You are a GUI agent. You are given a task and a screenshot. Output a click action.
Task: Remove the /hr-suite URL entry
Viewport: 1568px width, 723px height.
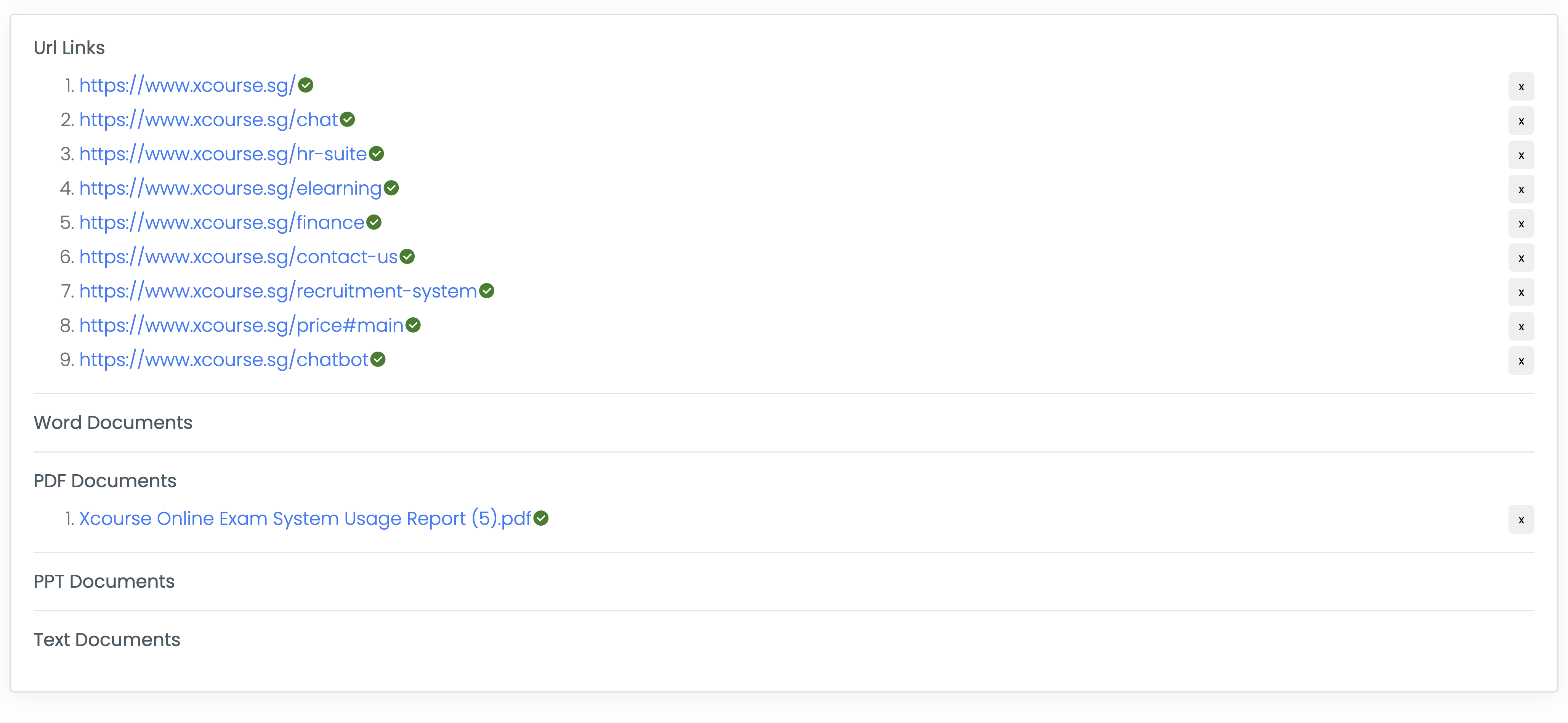(1520, 155)
